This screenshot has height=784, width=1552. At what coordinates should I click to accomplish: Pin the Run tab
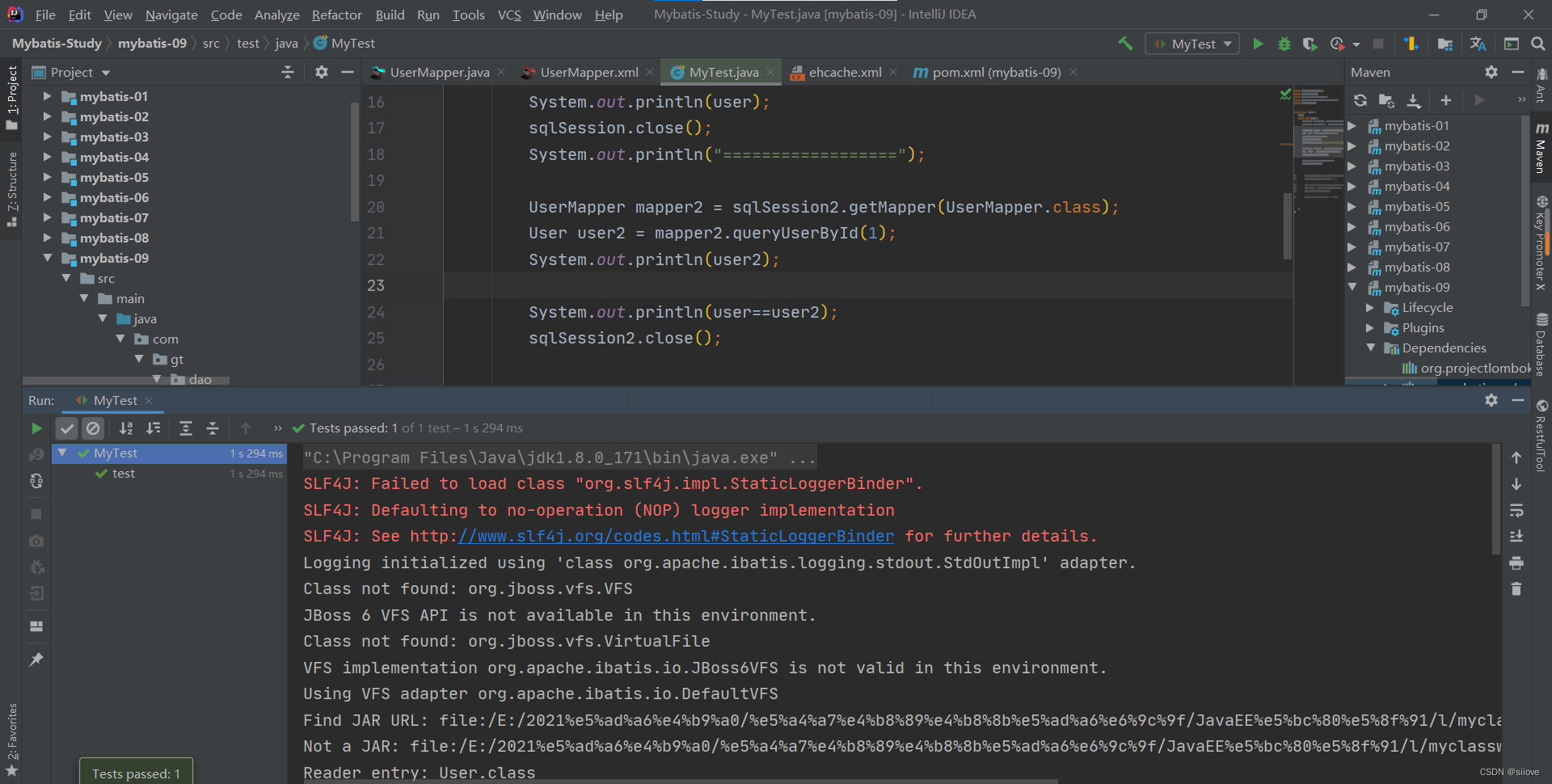(36, 660)
